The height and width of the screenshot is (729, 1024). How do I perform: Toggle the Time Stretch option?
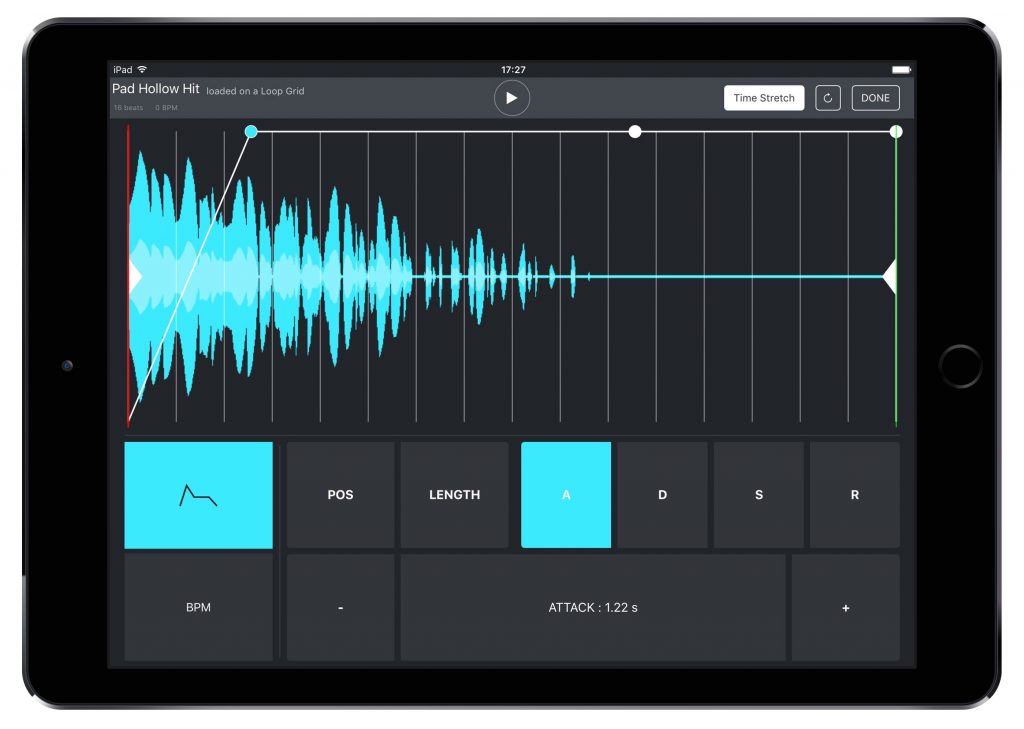(x=764, y=98)
